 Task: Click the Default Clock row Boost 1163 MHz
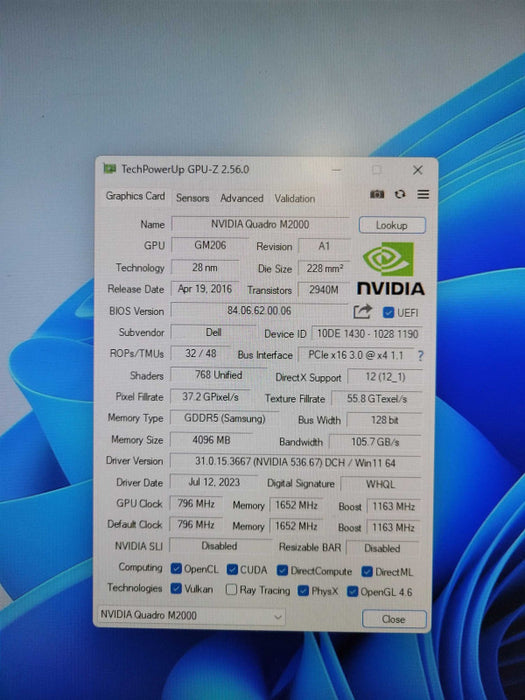coord(393,528)
